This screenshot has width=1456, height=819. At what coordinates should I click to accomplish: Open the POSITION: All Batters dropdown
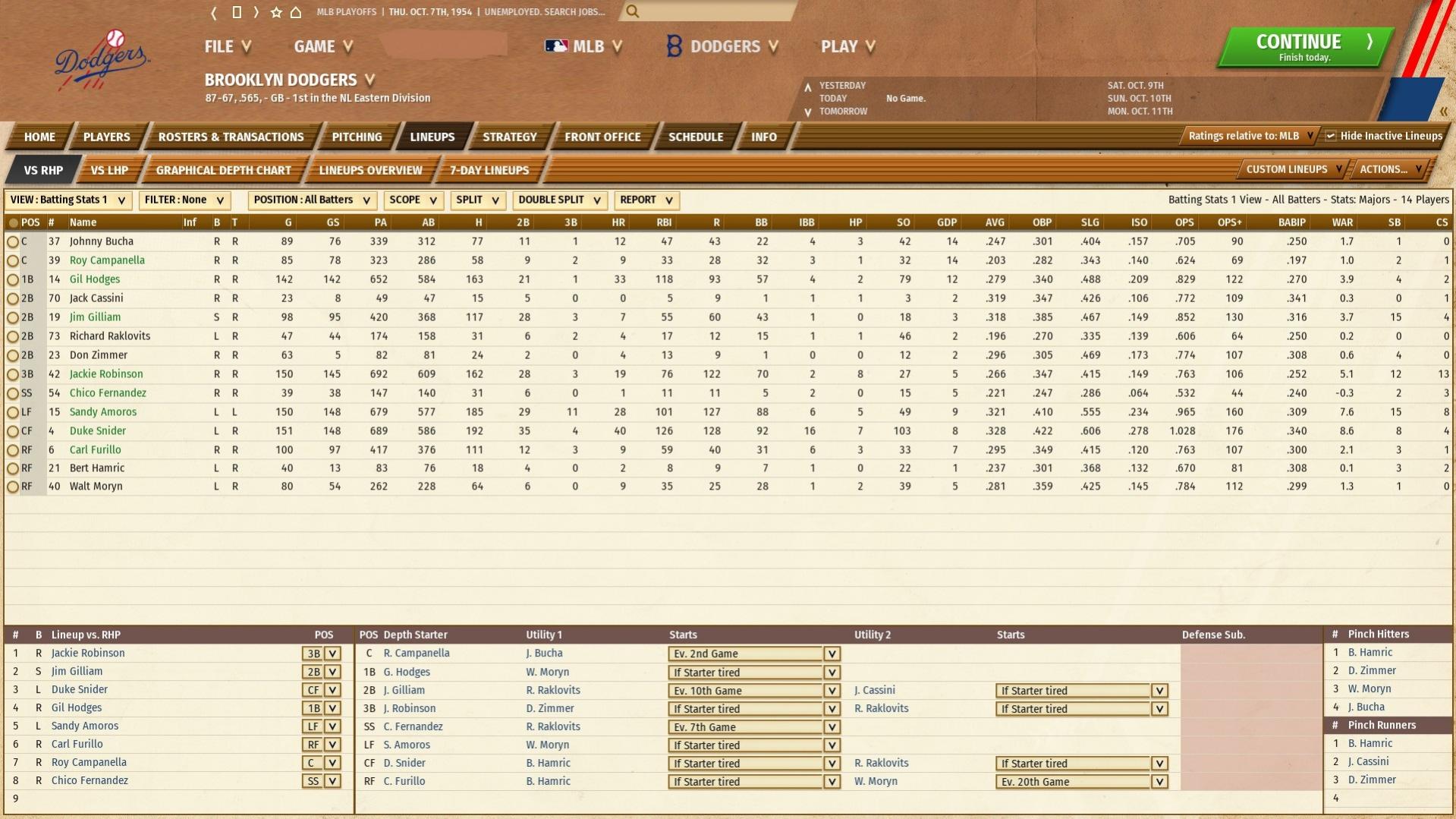point(312,200)
